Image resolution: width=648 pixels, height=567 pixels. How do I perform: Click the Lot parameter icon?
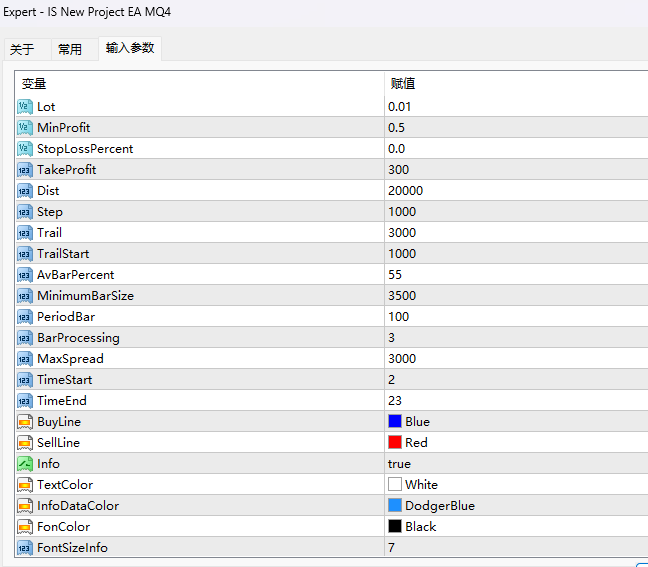pos(25,107)
